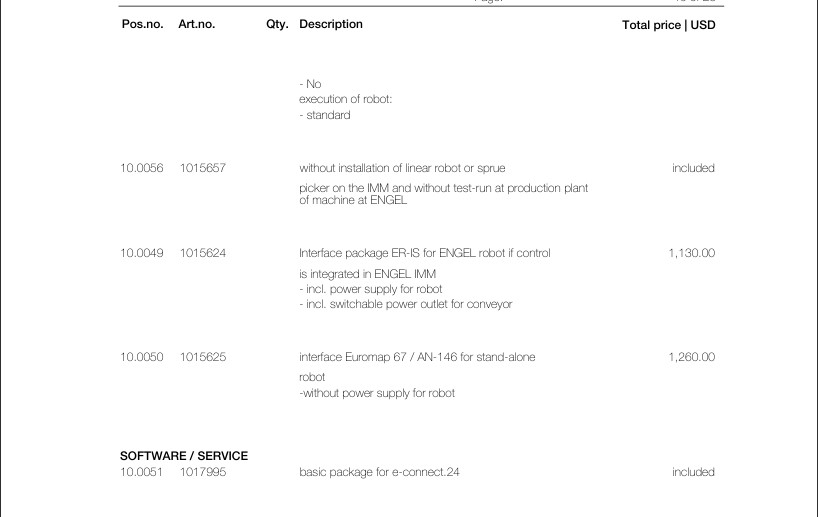Viewport: 818px width, 517px height.
Task: Click the 'without installation of linear robot' line
Action: (402, 168)
